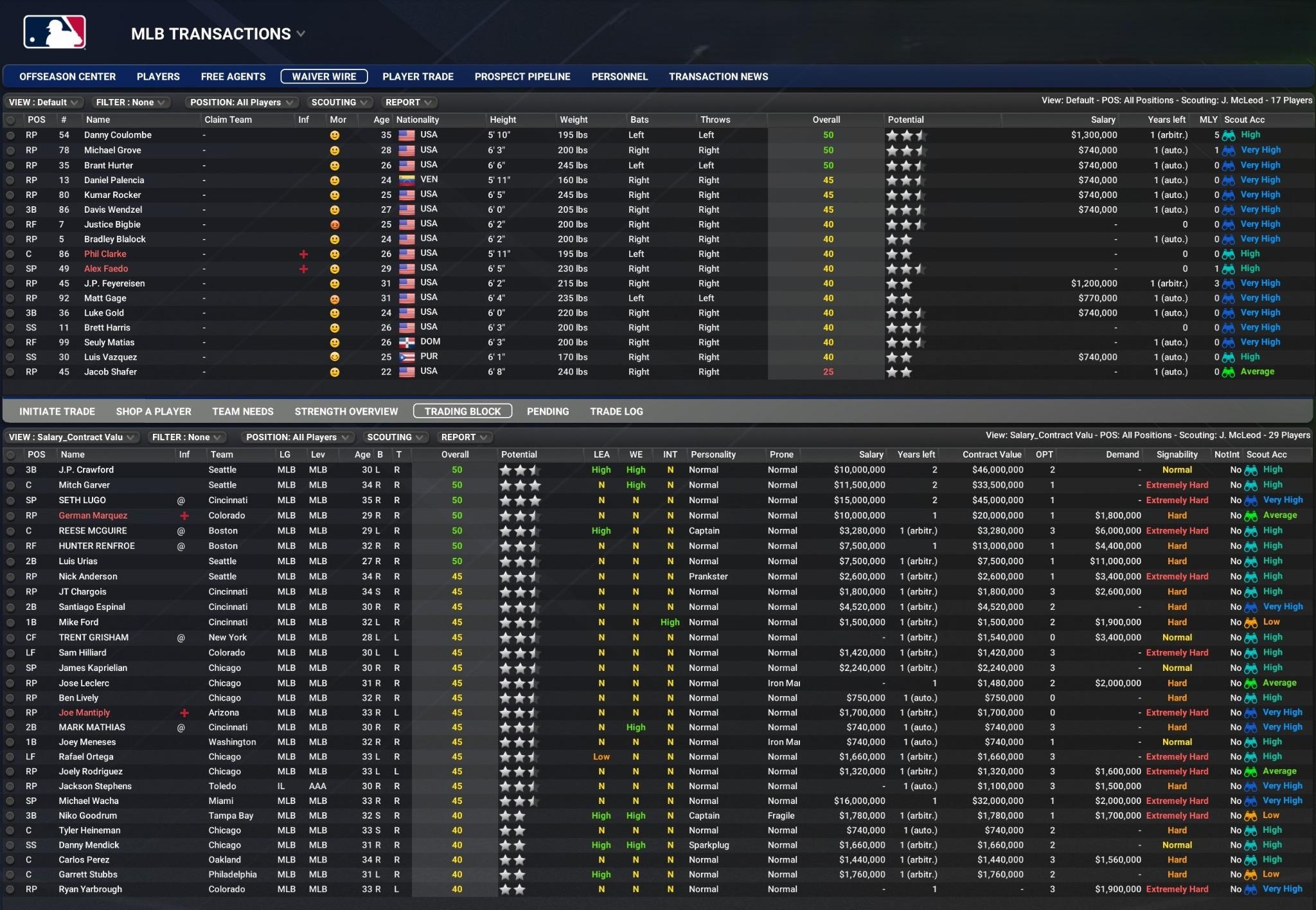Click the MLB logo
This screenshot has width=1316, height=910.
[x=55, y=31]
